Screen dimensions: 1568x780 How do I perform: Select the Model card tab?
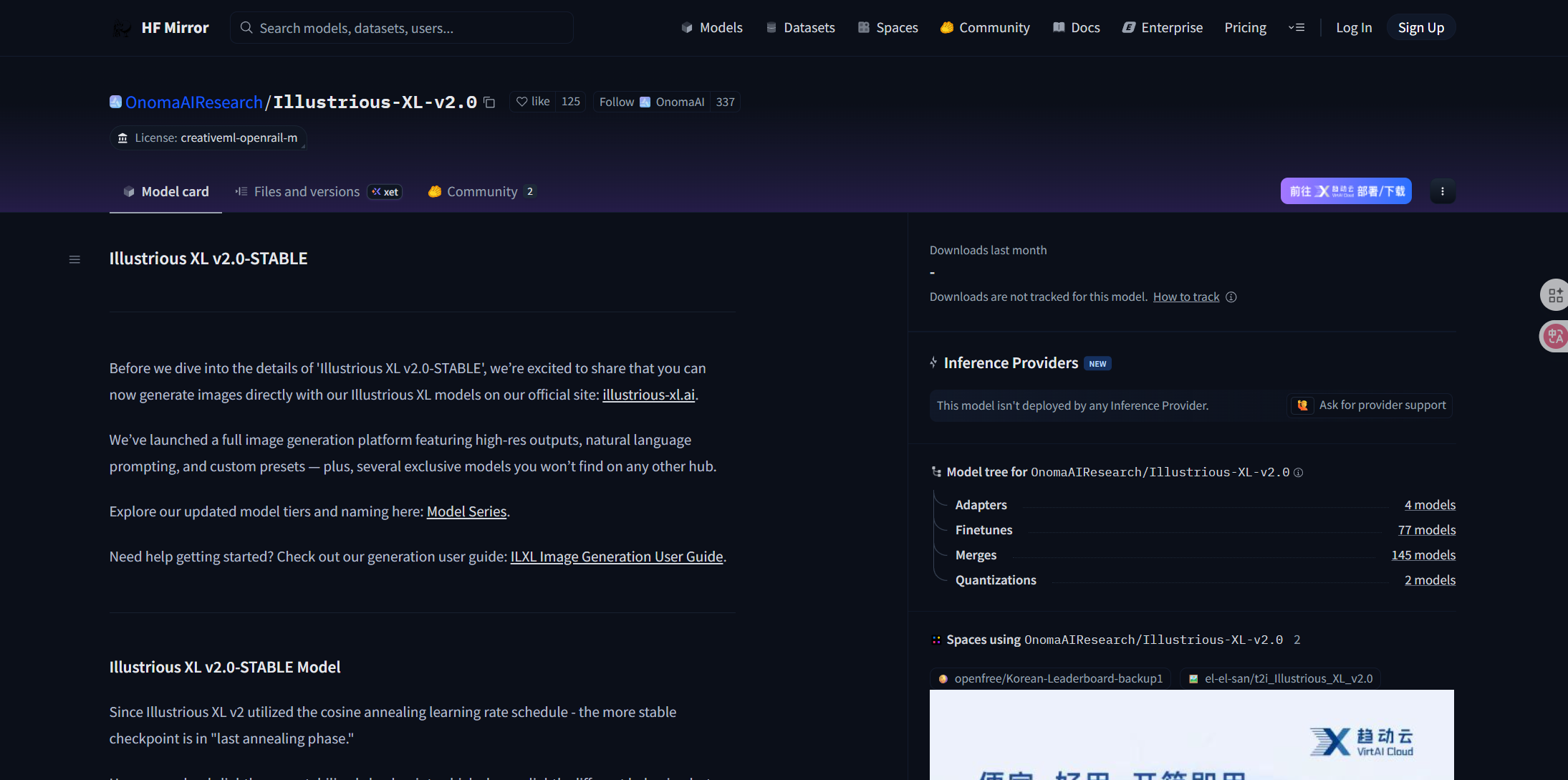(165, 192)
